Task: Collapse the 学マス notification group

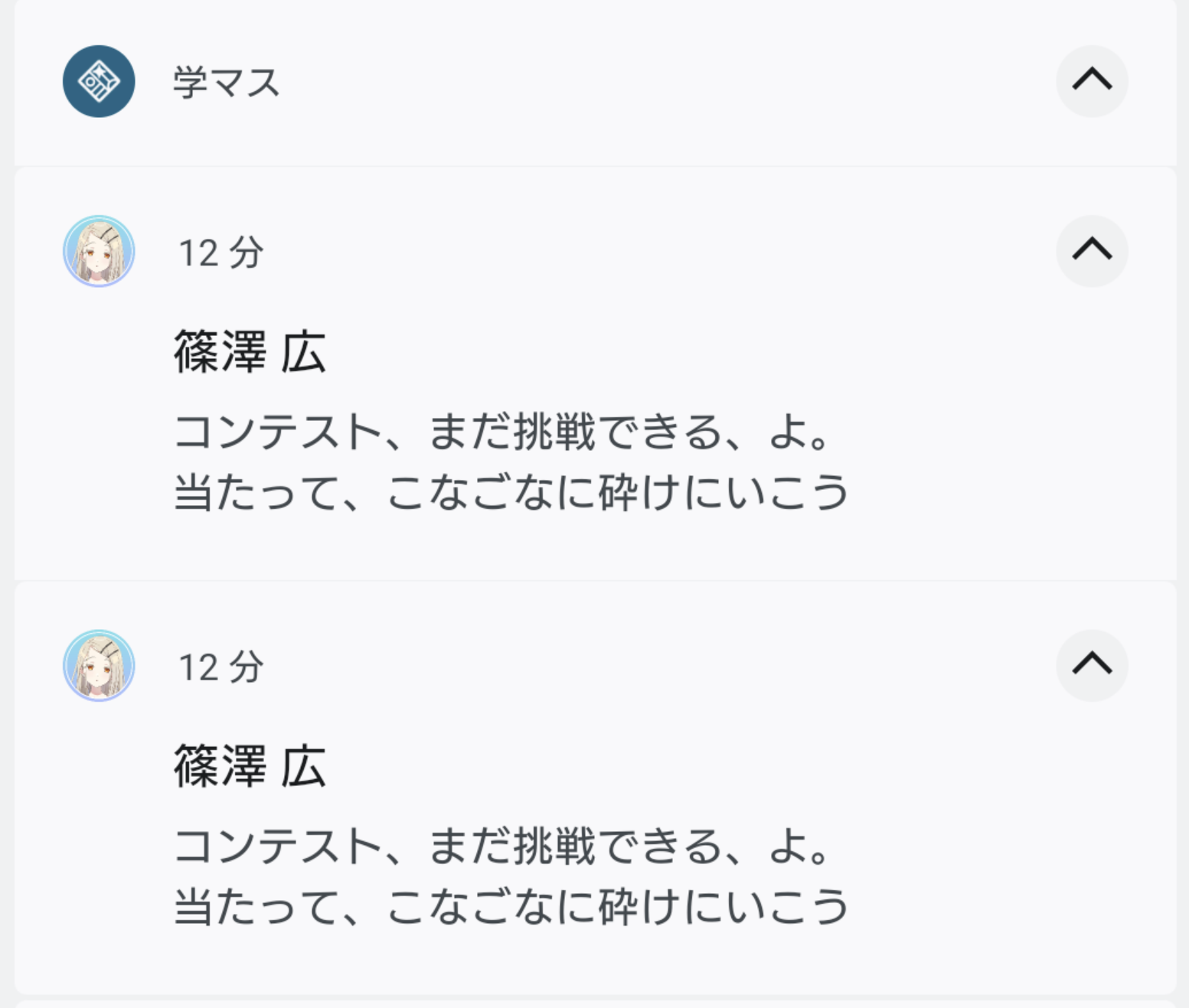Action: (1092, 80)
